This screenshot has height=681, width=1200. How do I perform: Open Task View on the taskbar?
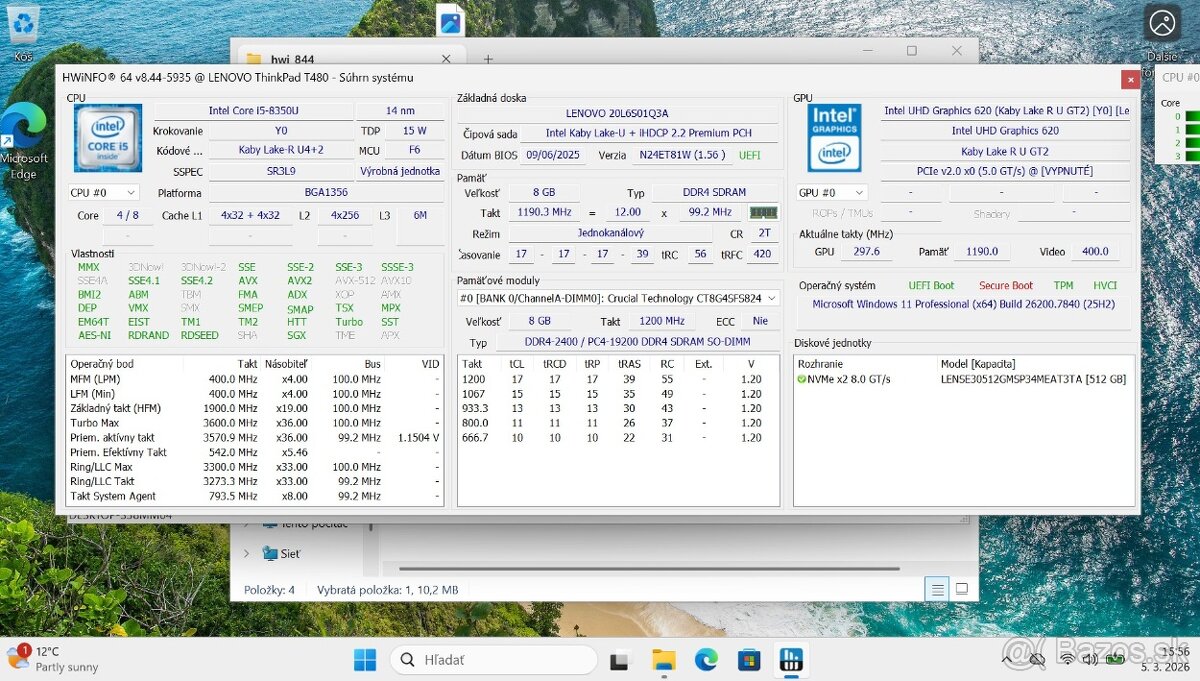621,660
